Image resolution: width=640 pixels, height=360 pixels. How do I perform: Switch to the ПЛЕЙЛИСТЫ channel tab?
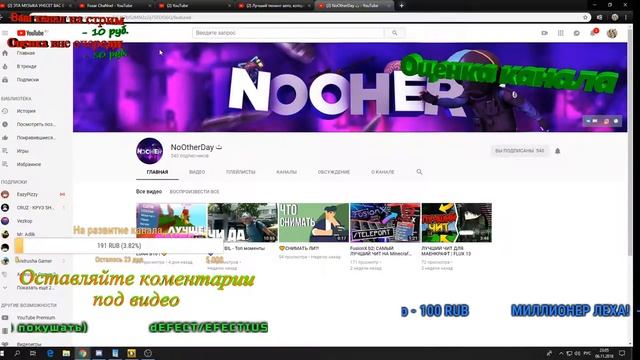240,172
